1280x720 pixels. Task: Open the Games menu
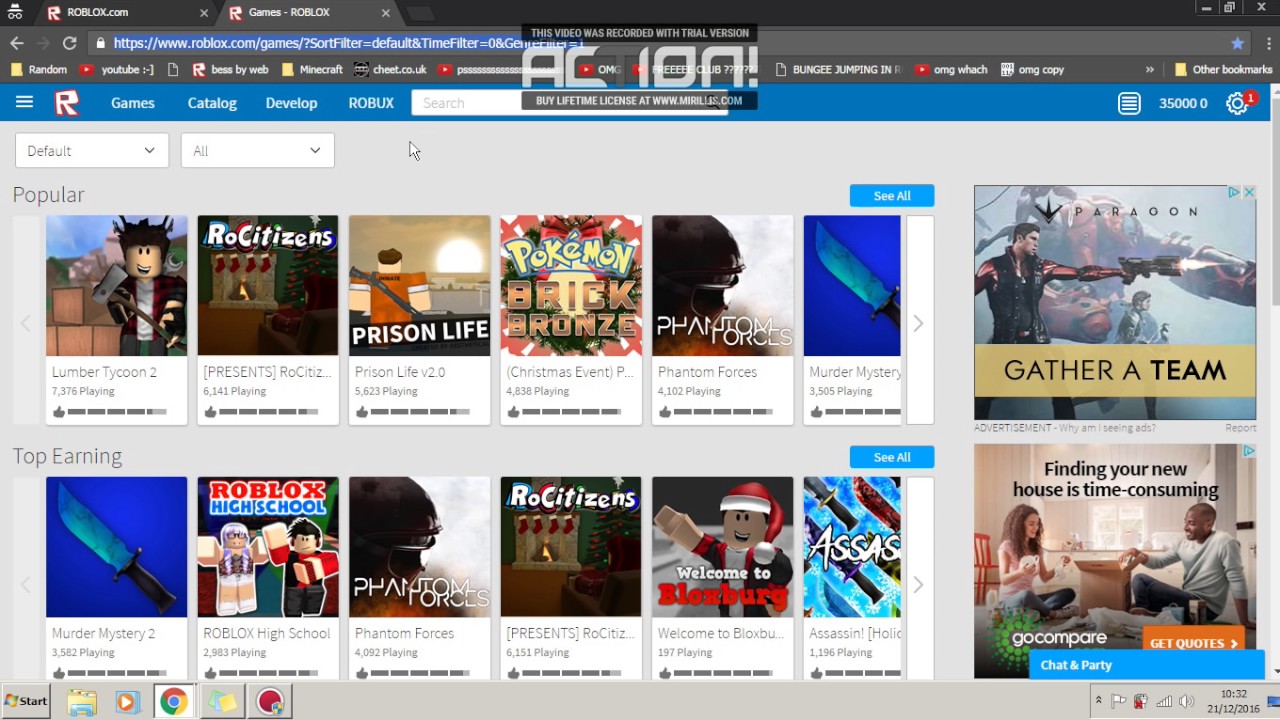pos(133,103)
